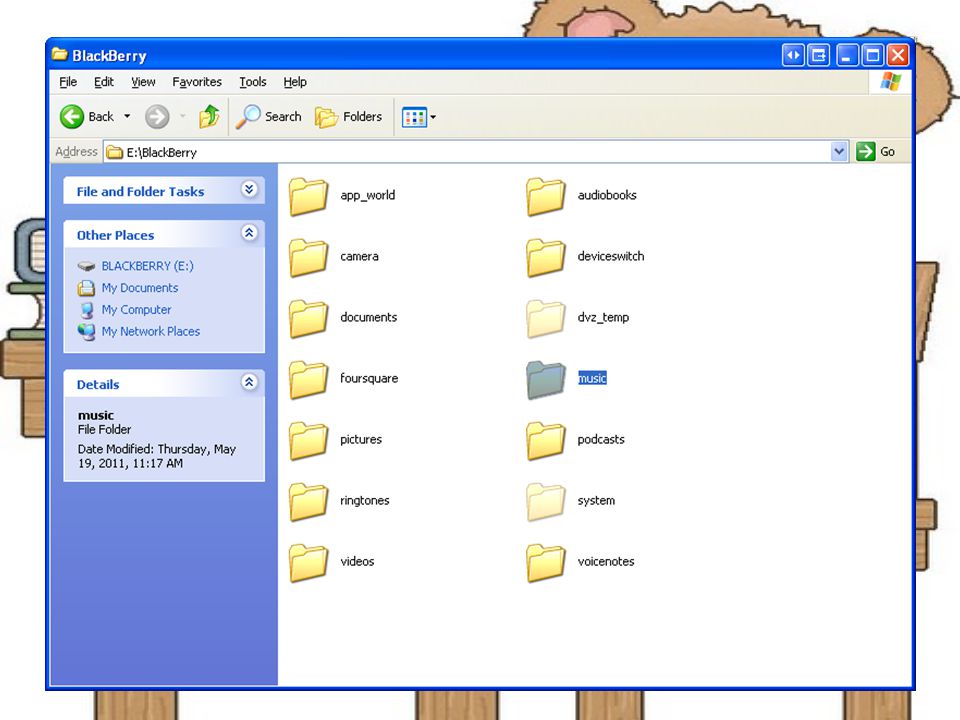Click the deviceswitch folder name
The image size is (960, 720).
click(x=610, y=257)
